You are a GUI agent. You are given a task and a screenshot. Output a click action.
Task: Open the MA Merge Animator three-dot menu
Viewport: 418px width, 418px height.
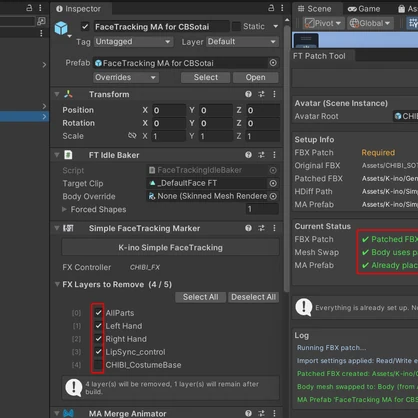tap(274, 413)
